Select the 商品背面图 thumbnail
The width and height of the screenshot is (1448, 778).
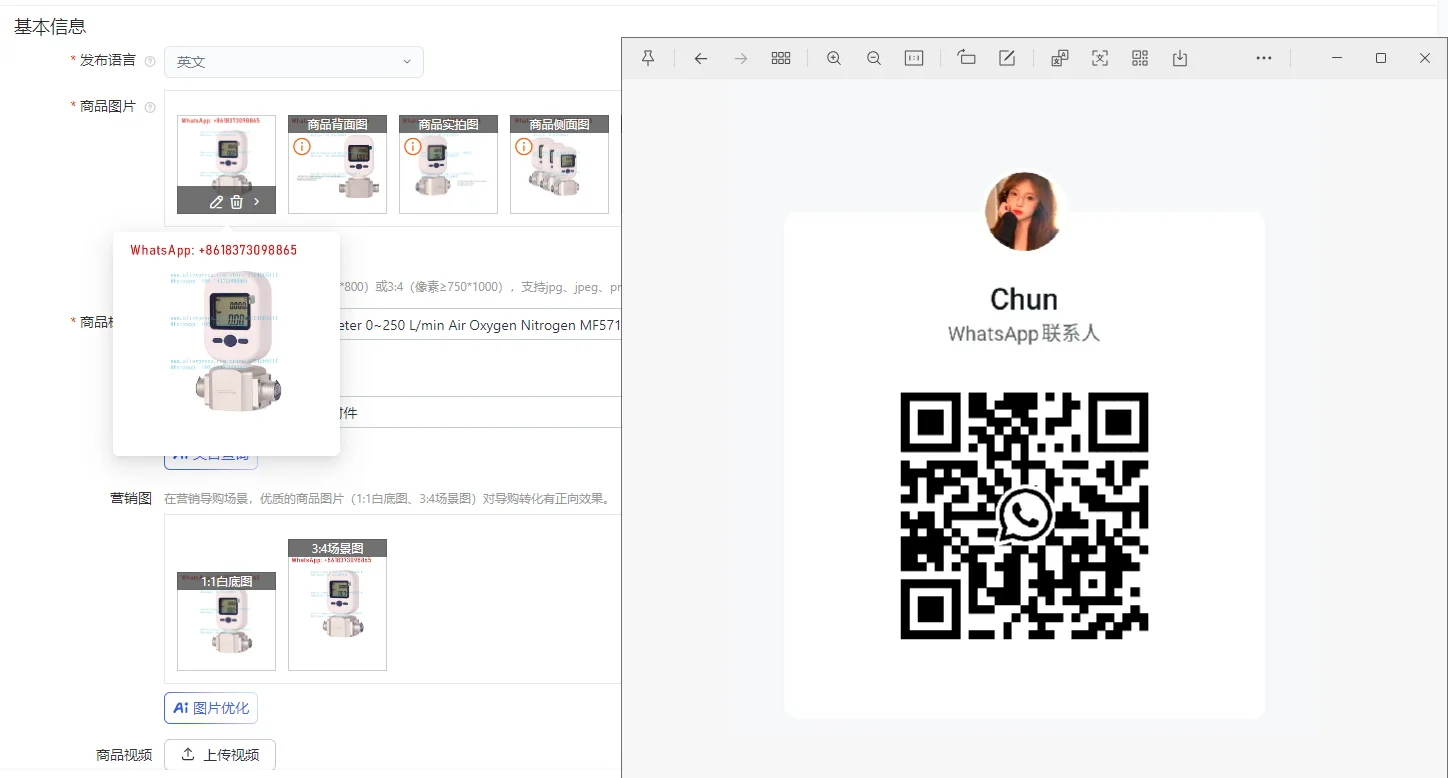(337, 164)
